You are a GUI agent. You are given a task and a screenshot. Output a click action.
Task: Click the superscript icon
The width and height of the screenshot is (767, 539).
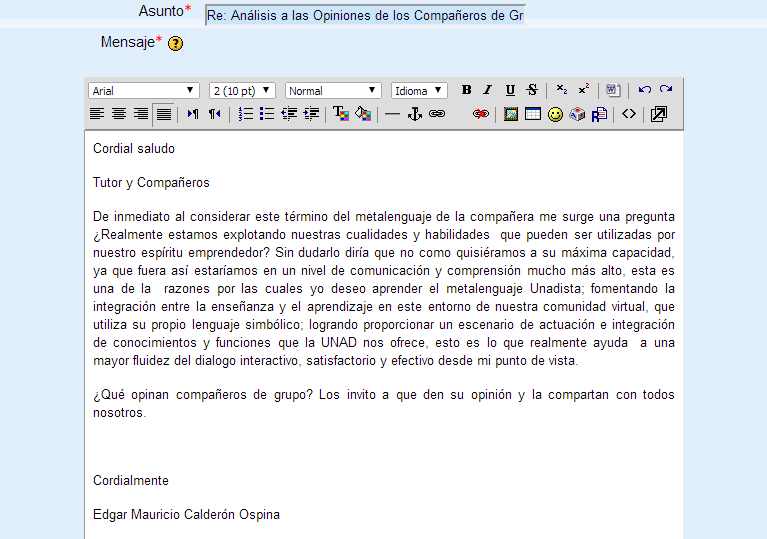click(x=583, y=90)
